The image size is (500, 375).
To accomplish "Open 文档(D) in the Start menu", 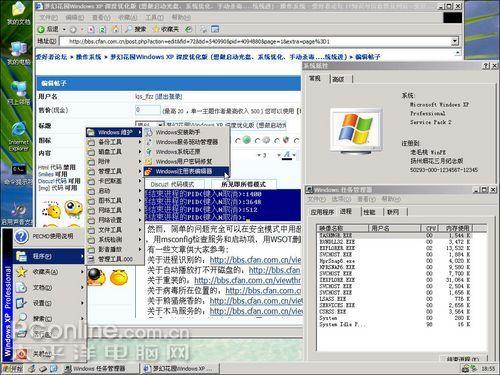I will pos(49,287).
